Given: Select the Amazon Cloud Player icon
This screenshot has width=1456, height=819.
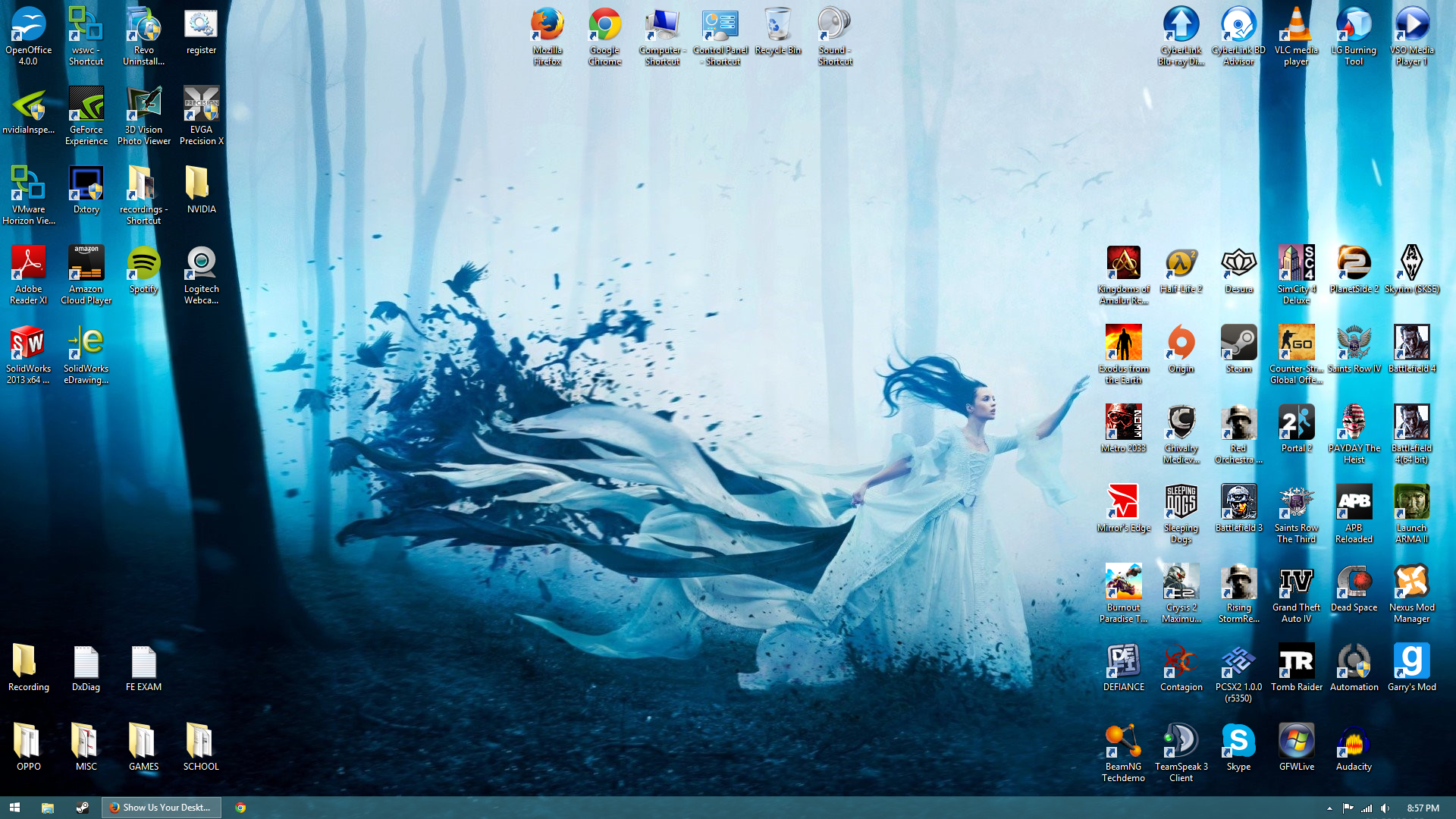Looking at the screenshot, I should 86,275.
